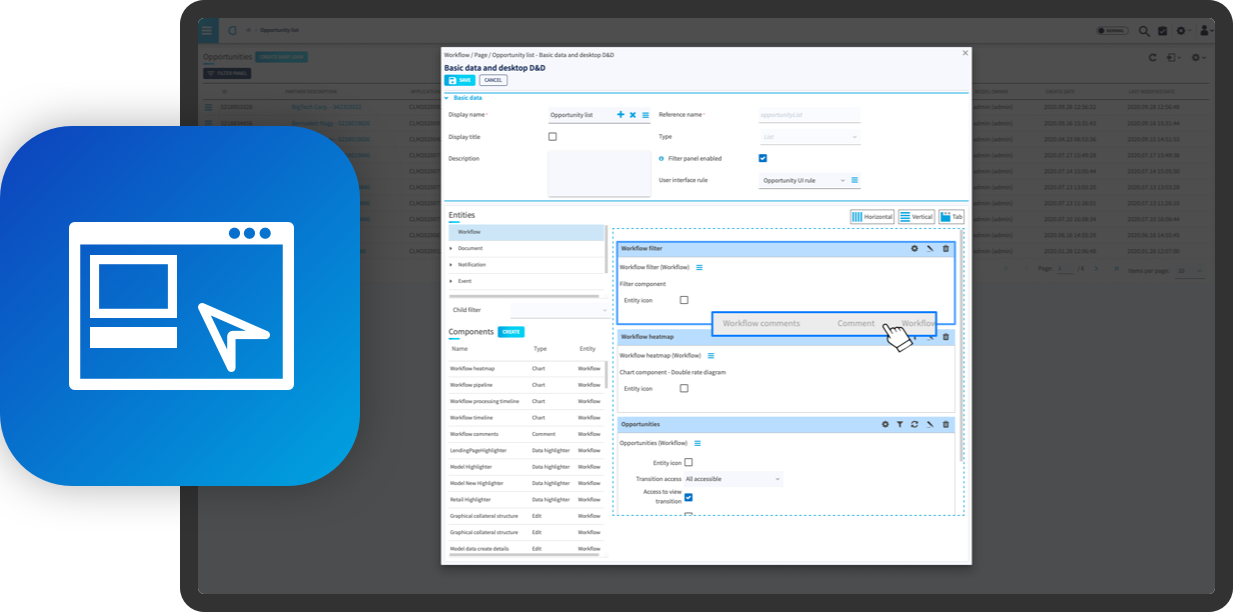This screenshot has height=612, width=1233.
Task: Click into the Description text area
Action: (599, 173)
